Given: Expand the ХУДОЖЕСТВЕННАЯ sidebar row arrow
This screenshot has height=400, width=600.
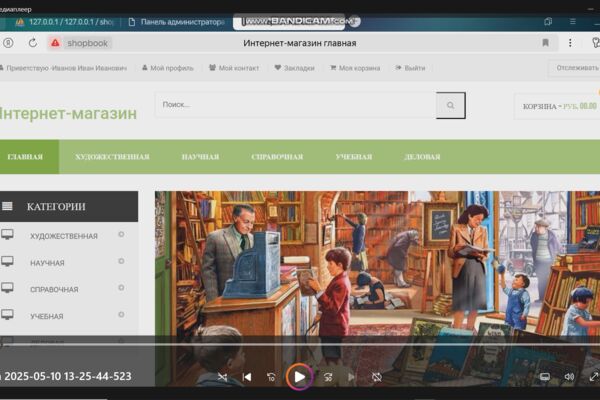Looking at the screenshot, I should click(x=121, y=235).
